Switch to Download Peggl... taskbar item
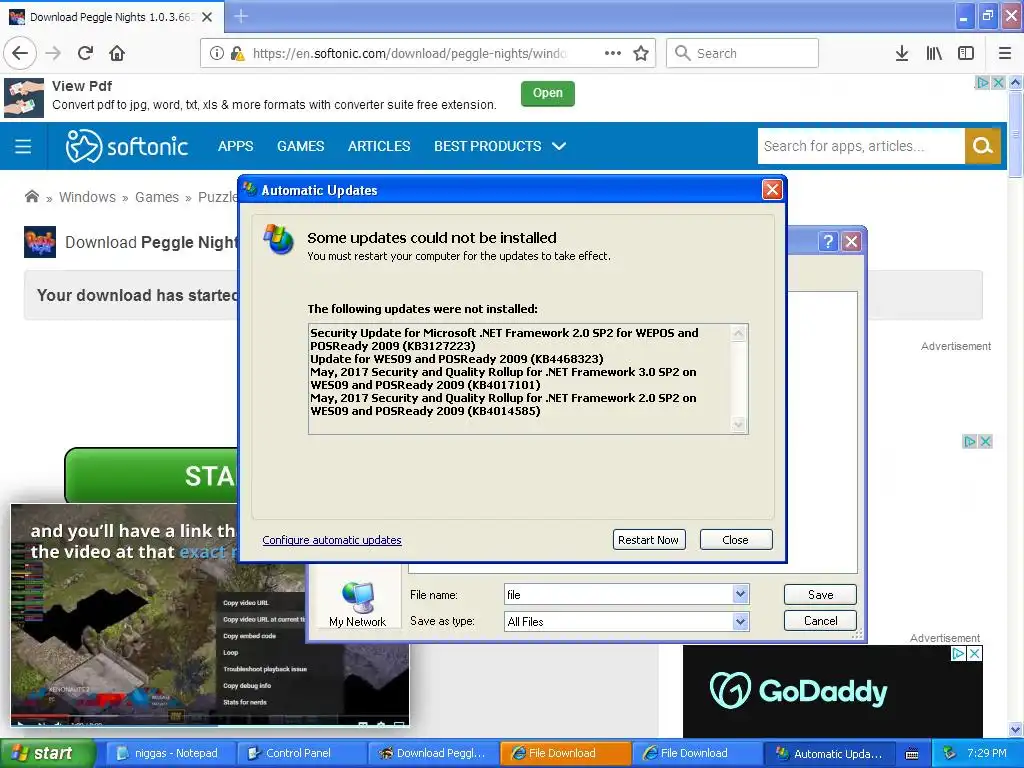Image resolution: width=1024 pixels, height=768 pixels. pyautogui.click(x=433, y=754)
